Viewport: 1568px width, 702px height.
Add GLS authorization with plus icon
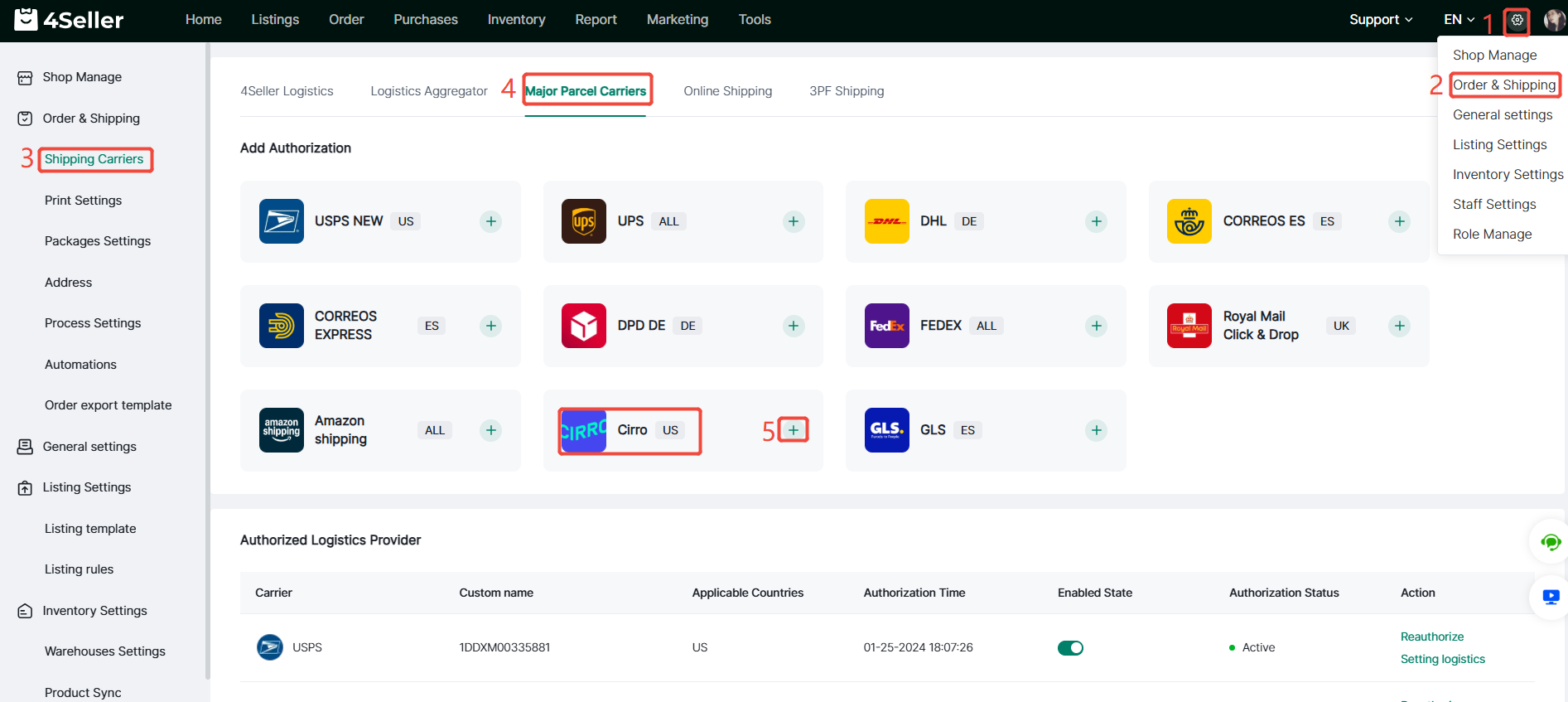[1097, 430]
